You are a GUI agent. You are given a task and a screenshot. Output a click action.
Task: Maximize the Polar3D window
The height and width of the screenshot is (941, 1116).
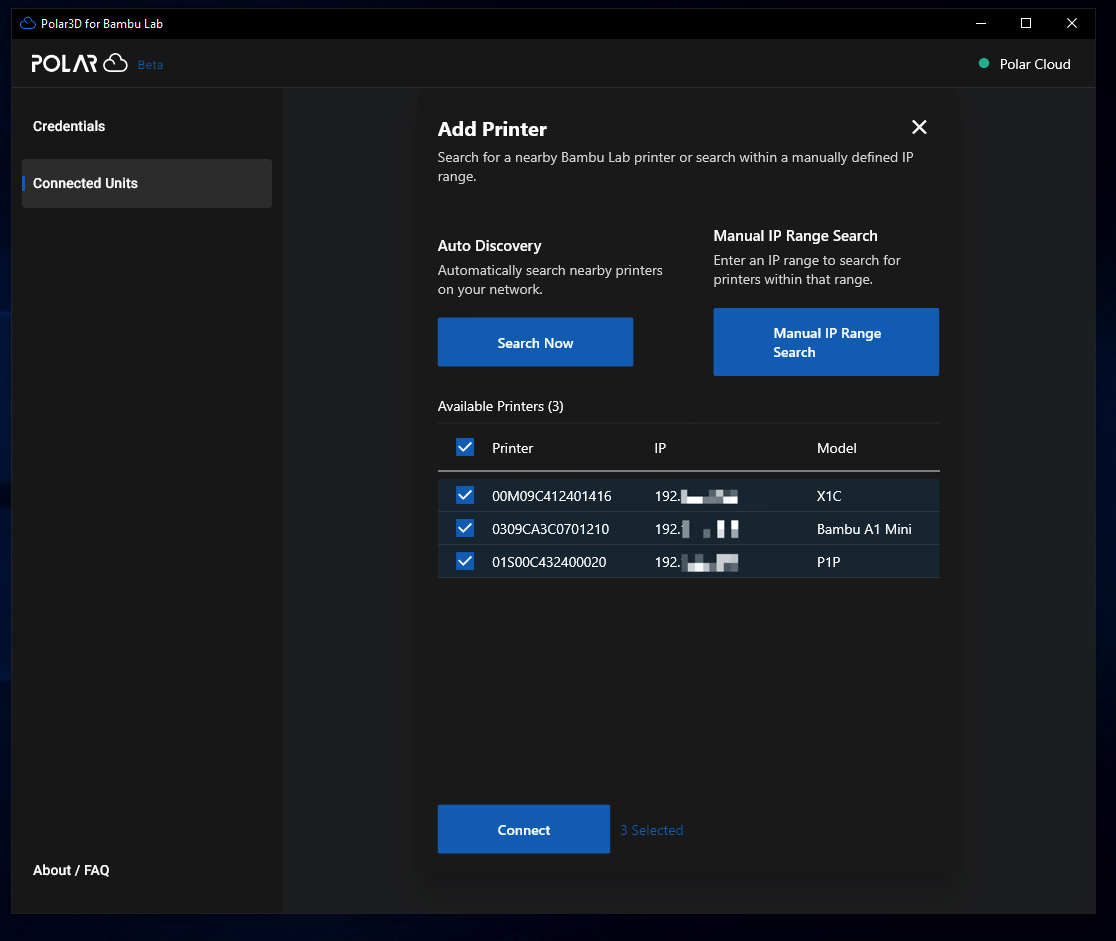click(1026, 23)
